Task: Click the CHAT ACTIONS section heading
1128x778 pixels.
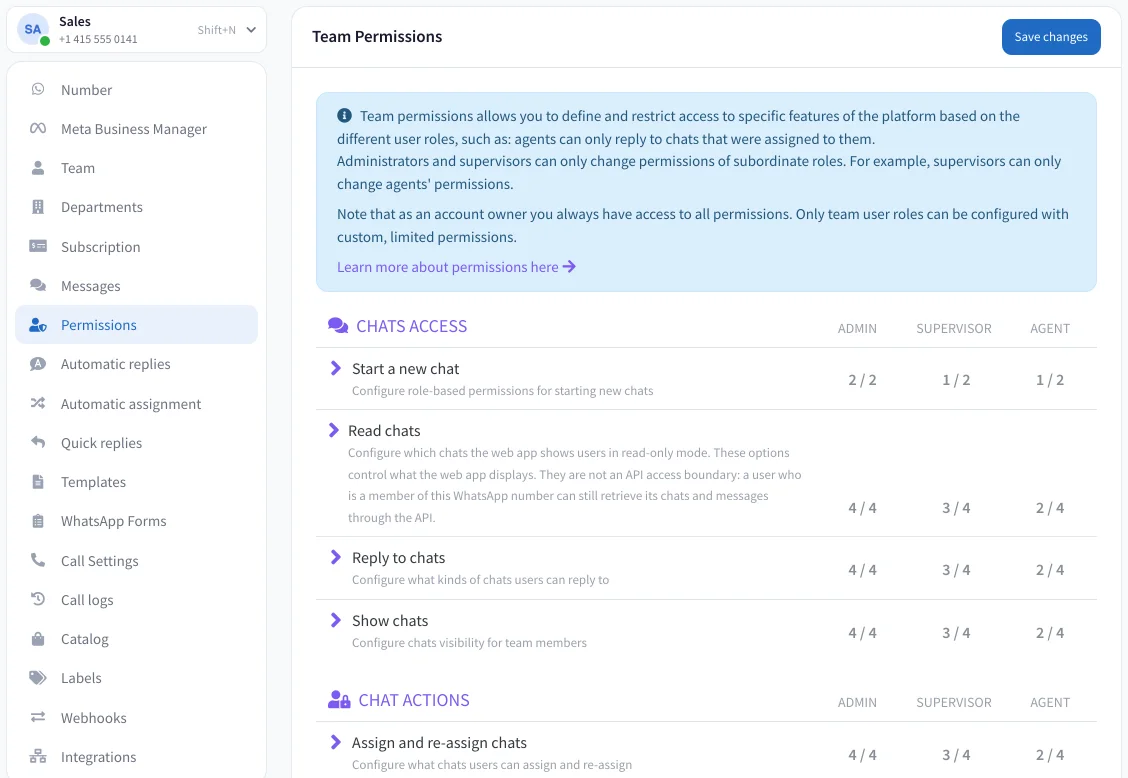Action: [414, 700]
